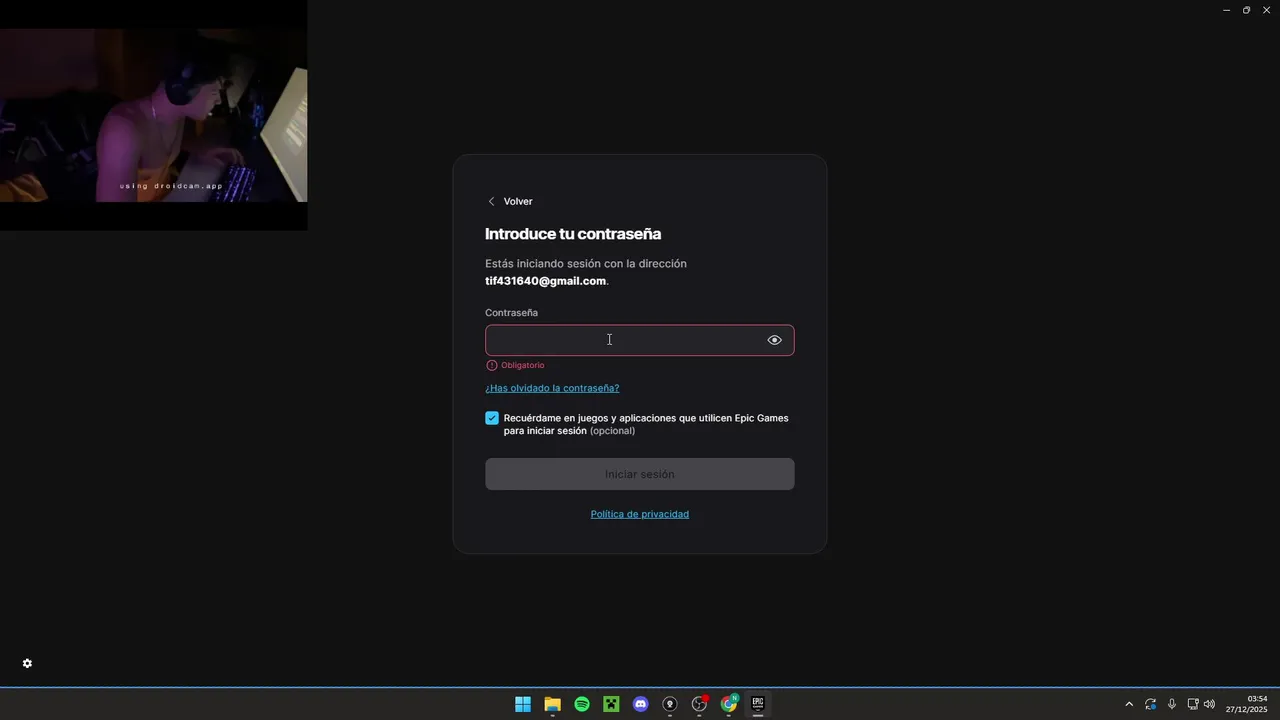Viewport: 1280px width, 720px height.
Task: Open Minecraft from the taskbar
Action: point(611,704)
